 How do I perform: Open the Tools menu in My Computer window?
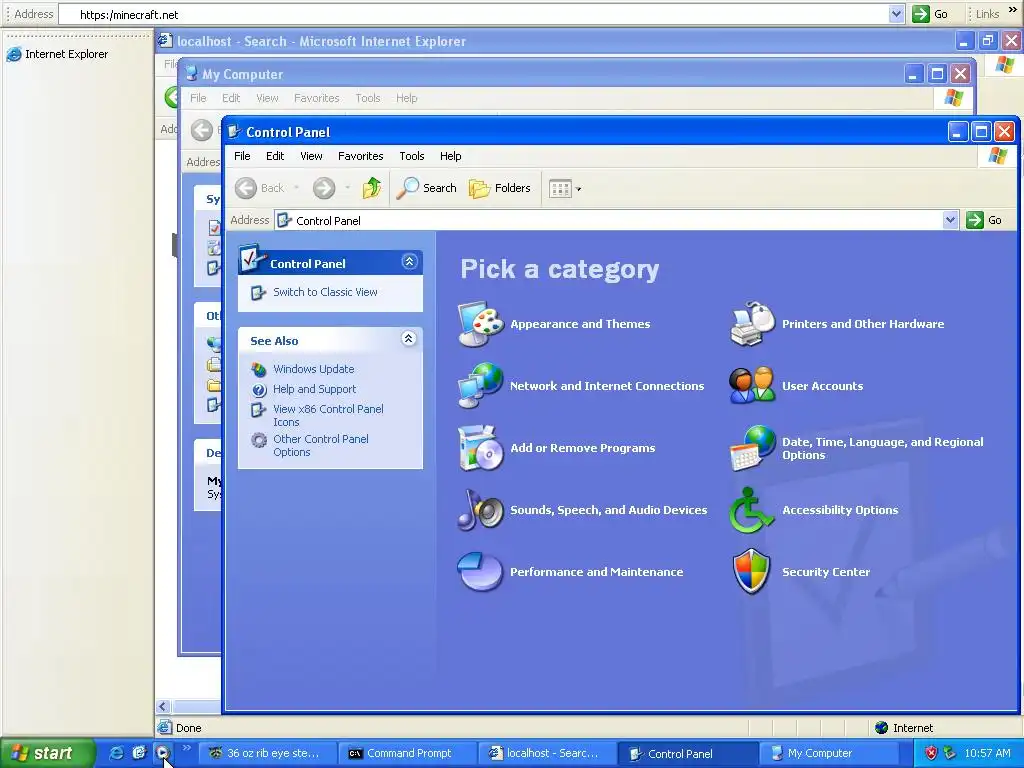[368, 98]
